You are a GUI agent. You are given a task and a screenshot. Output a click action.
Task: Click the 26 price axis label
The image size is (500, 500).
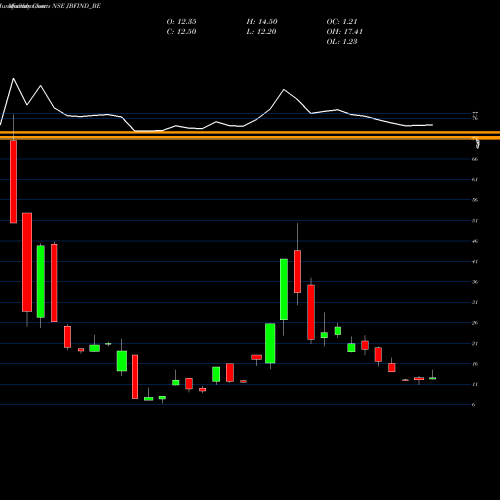pos(475,323)
